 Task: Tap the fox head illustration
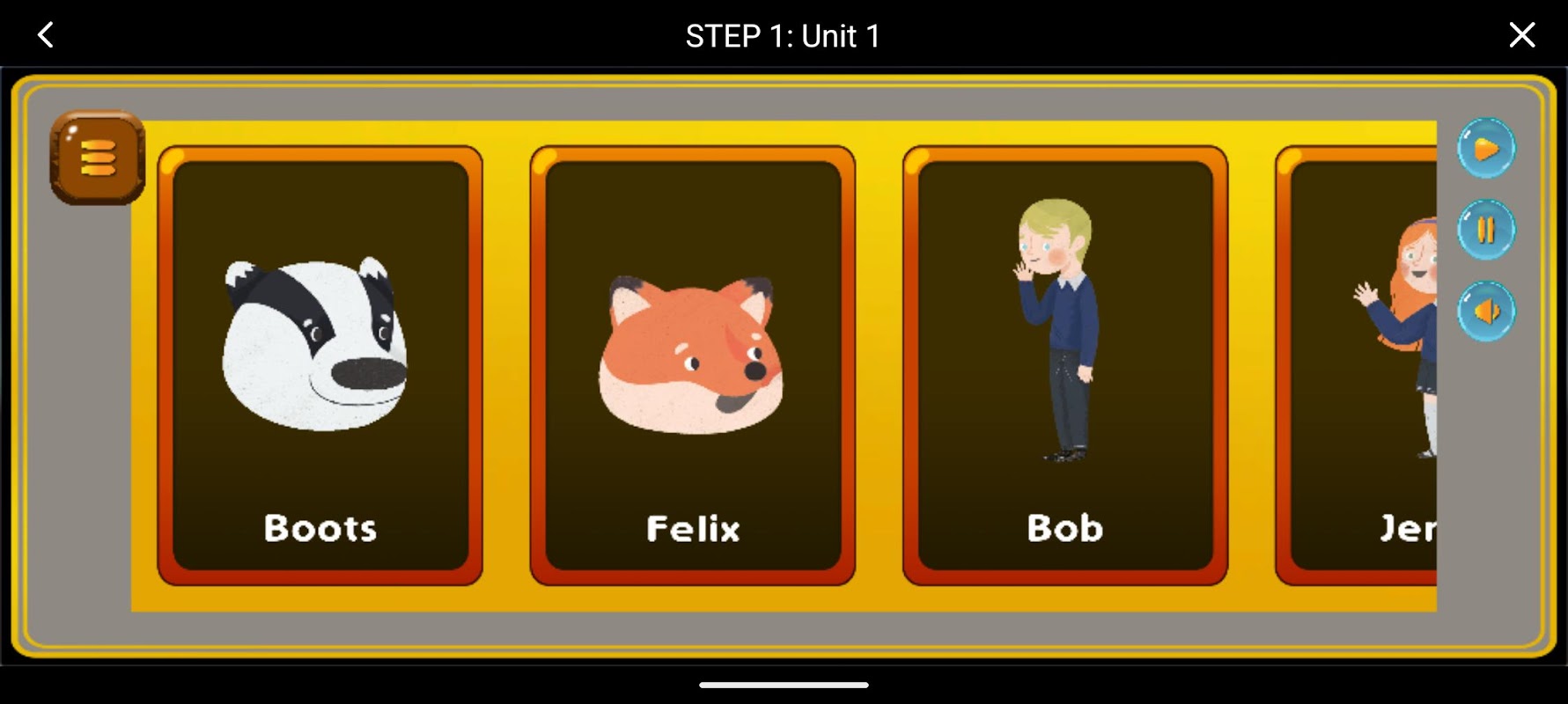coord(691,355)
